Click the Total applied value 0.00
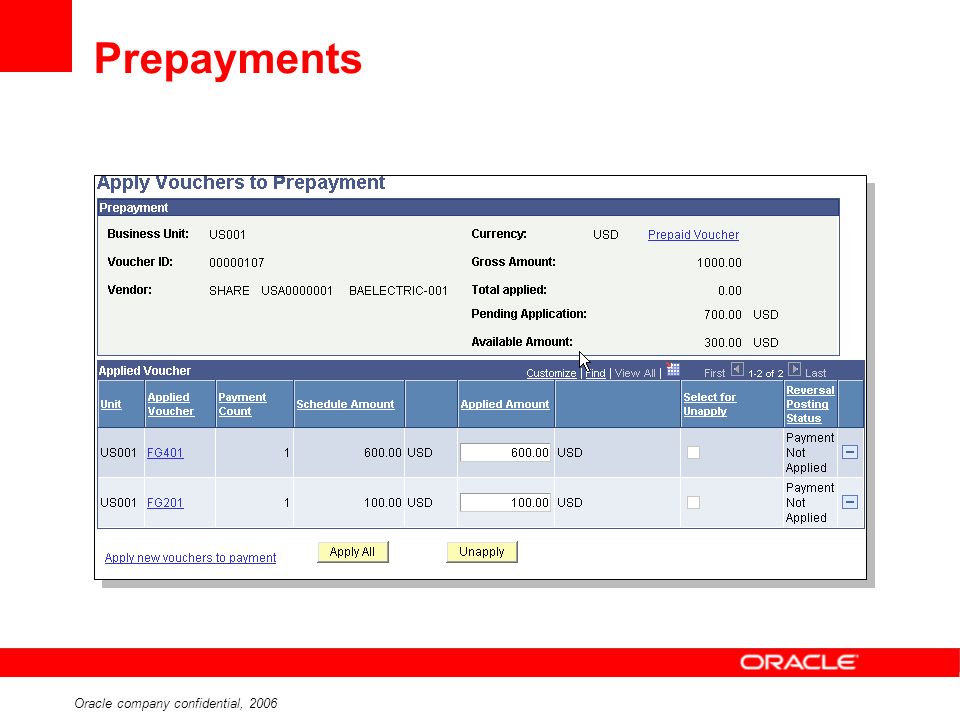Image resolution: width=960 pixels, height=720 pixels. [730, 291]
